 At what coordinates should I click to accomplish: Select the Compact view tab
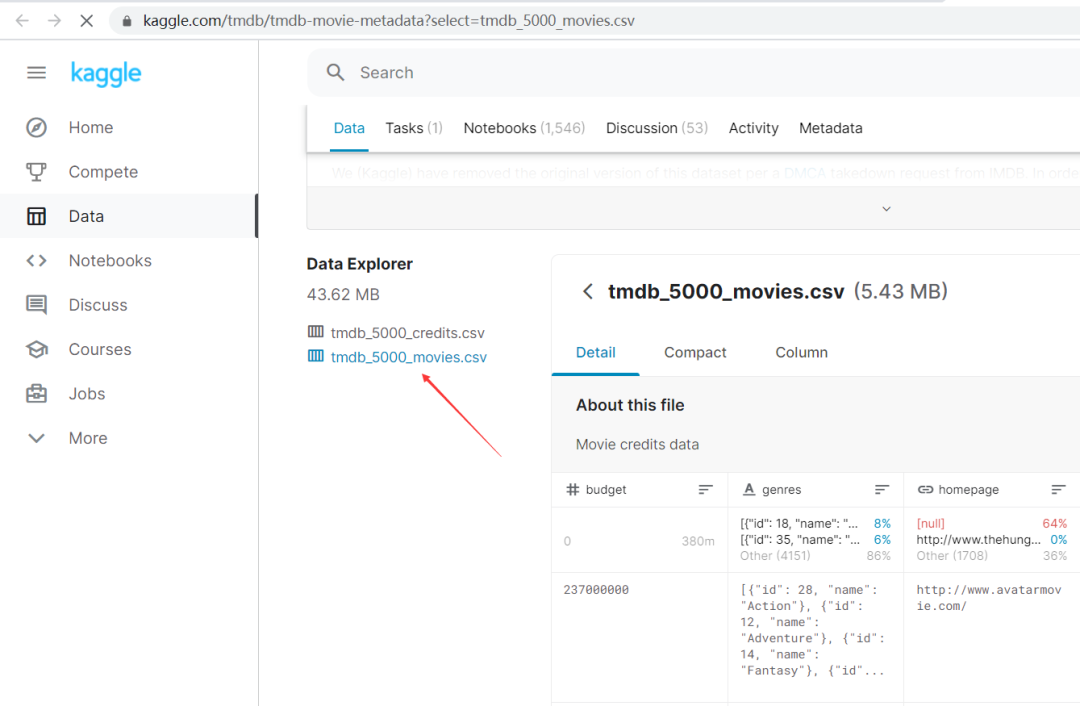click(x=695, y=353)
